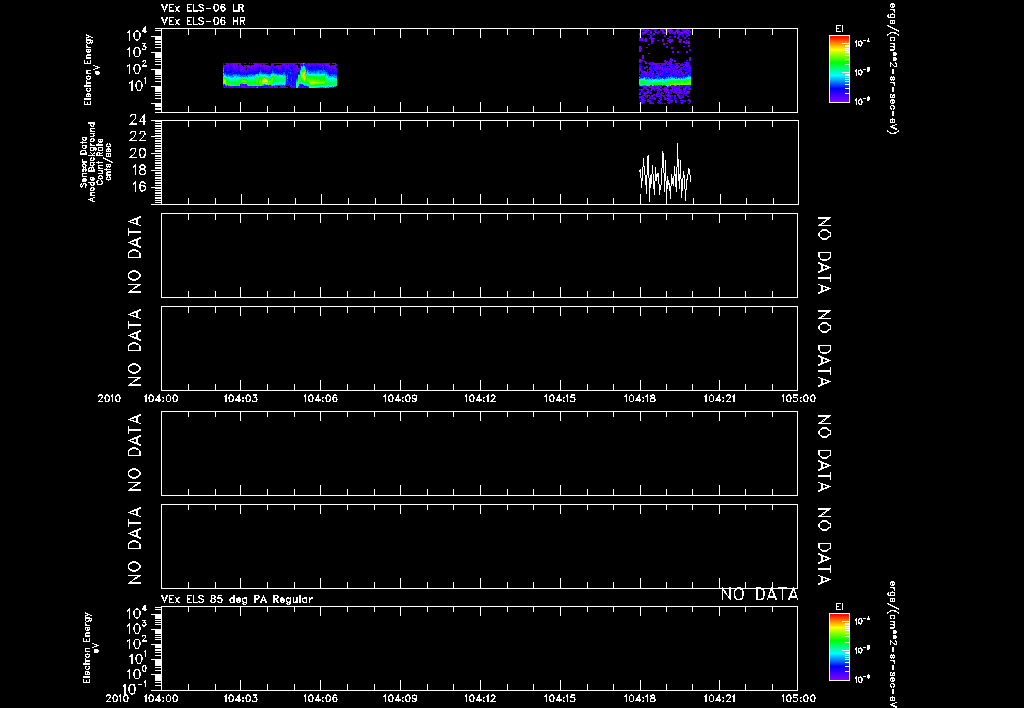Click the horizontal "NO DATA" label above the bottom panel
Viewport: 1024px width, 708px height.
759,594
